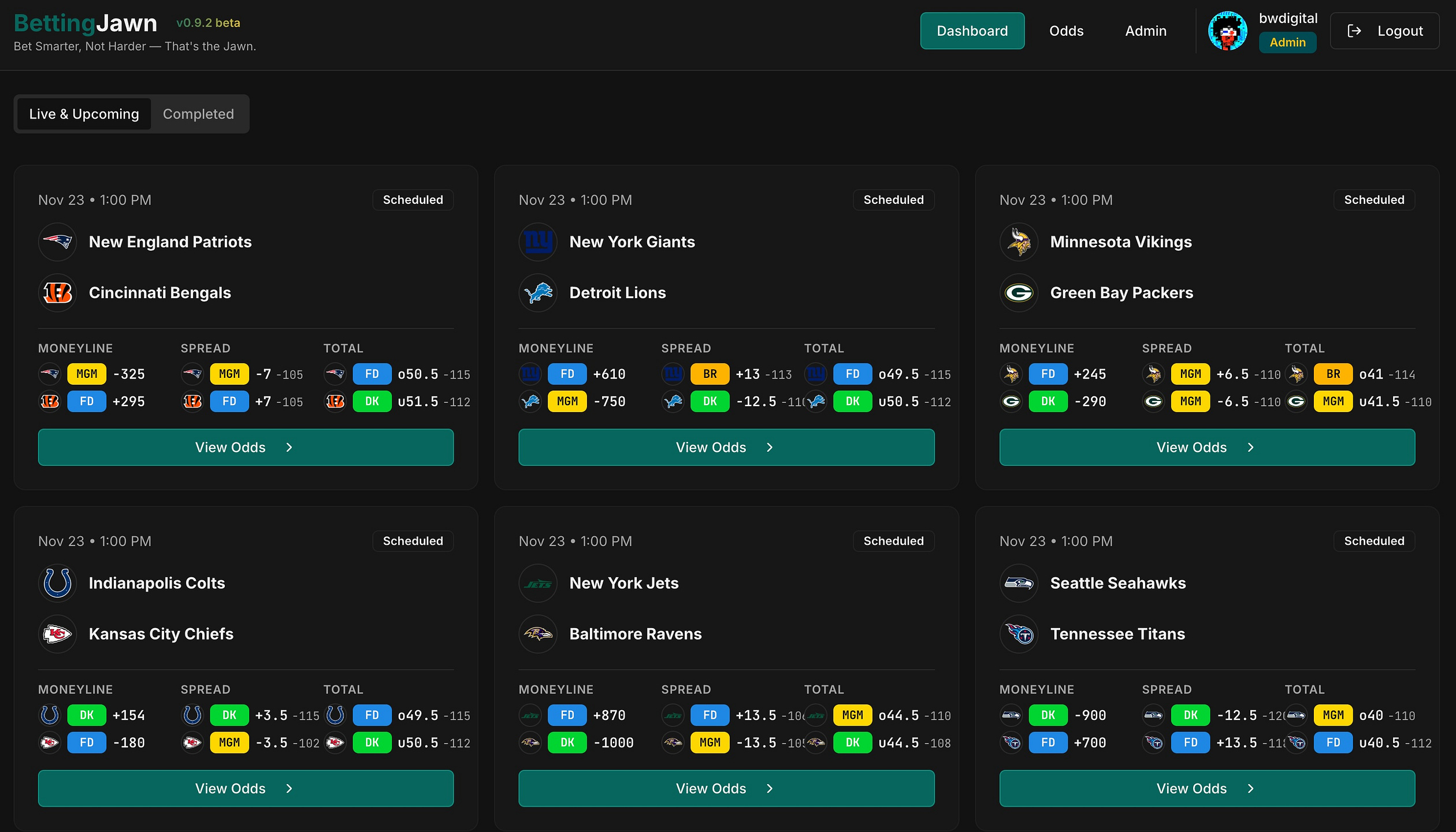
Task: Click the Tennessee Titans team logo
Action: [1019, 634]
